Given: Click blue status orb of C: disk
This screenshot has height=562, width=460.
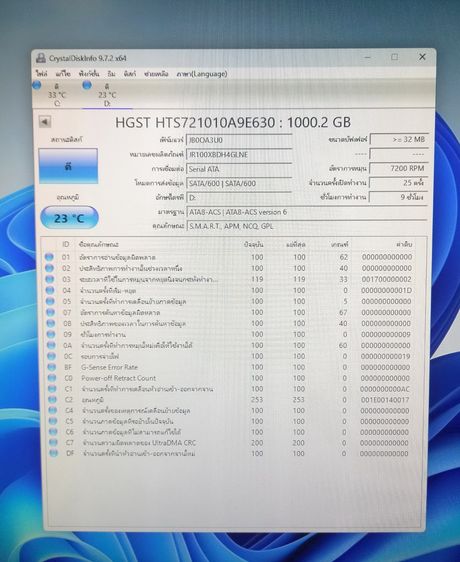Looking at the screenshot, I should coord(37,85).
